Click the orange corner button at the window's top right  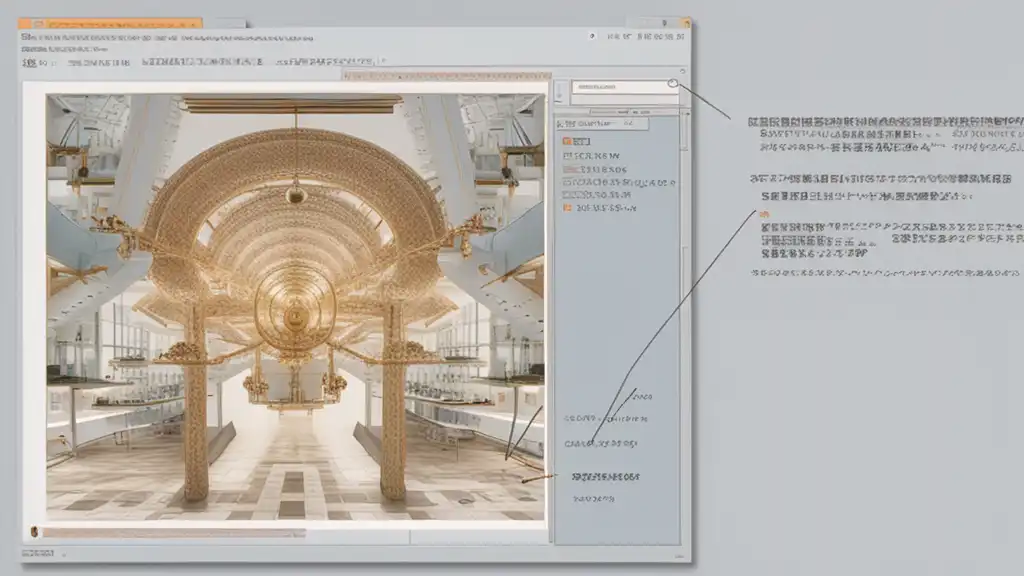pyautogui.click(x=685, y=22)
